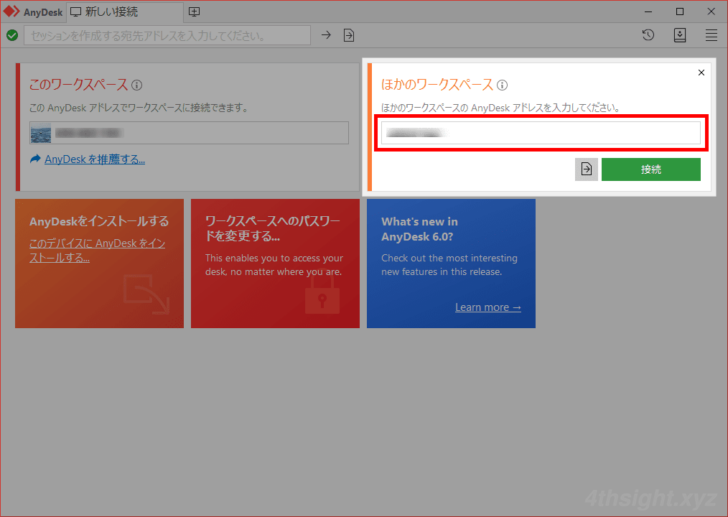Click the green 接続 button
The height and width of the screenshot is (517, 728).
coord(651,169)
